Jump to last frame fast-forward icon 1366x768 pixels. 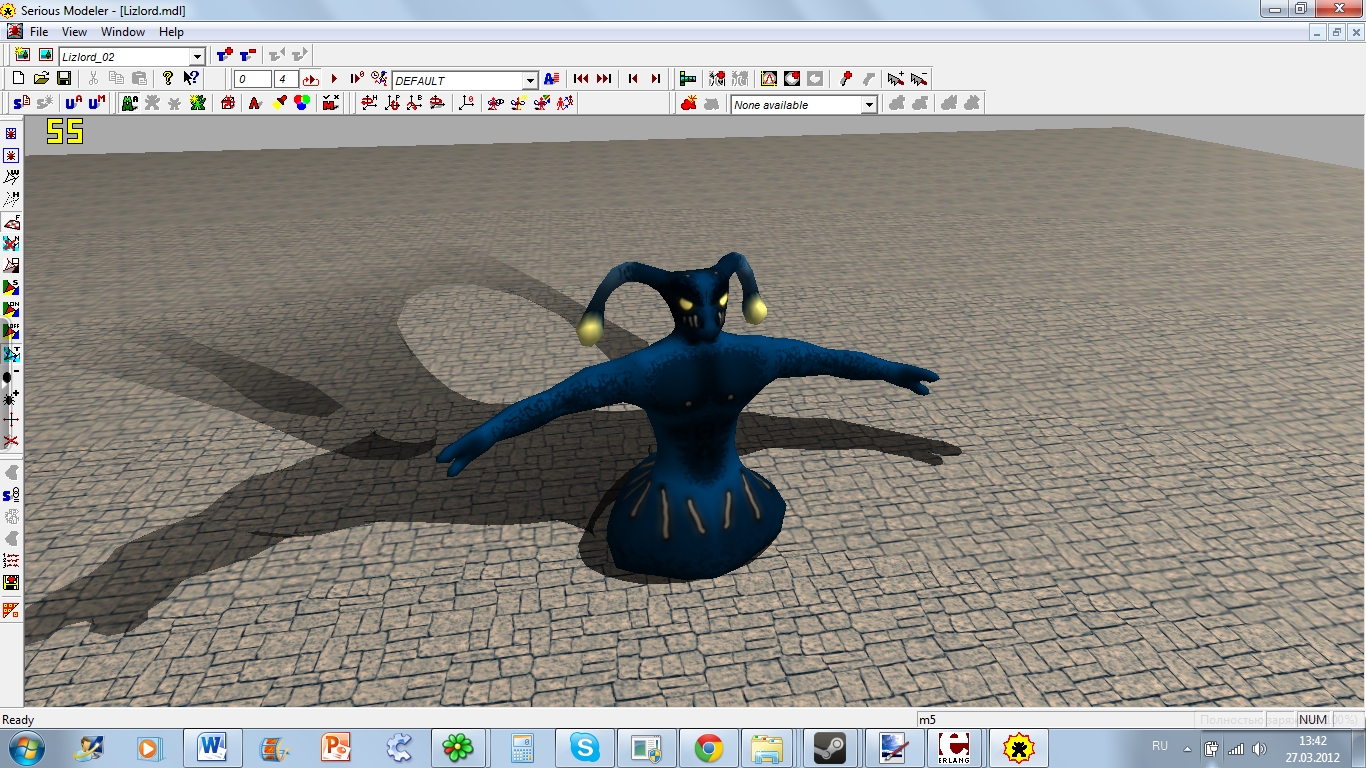point(604,79)
